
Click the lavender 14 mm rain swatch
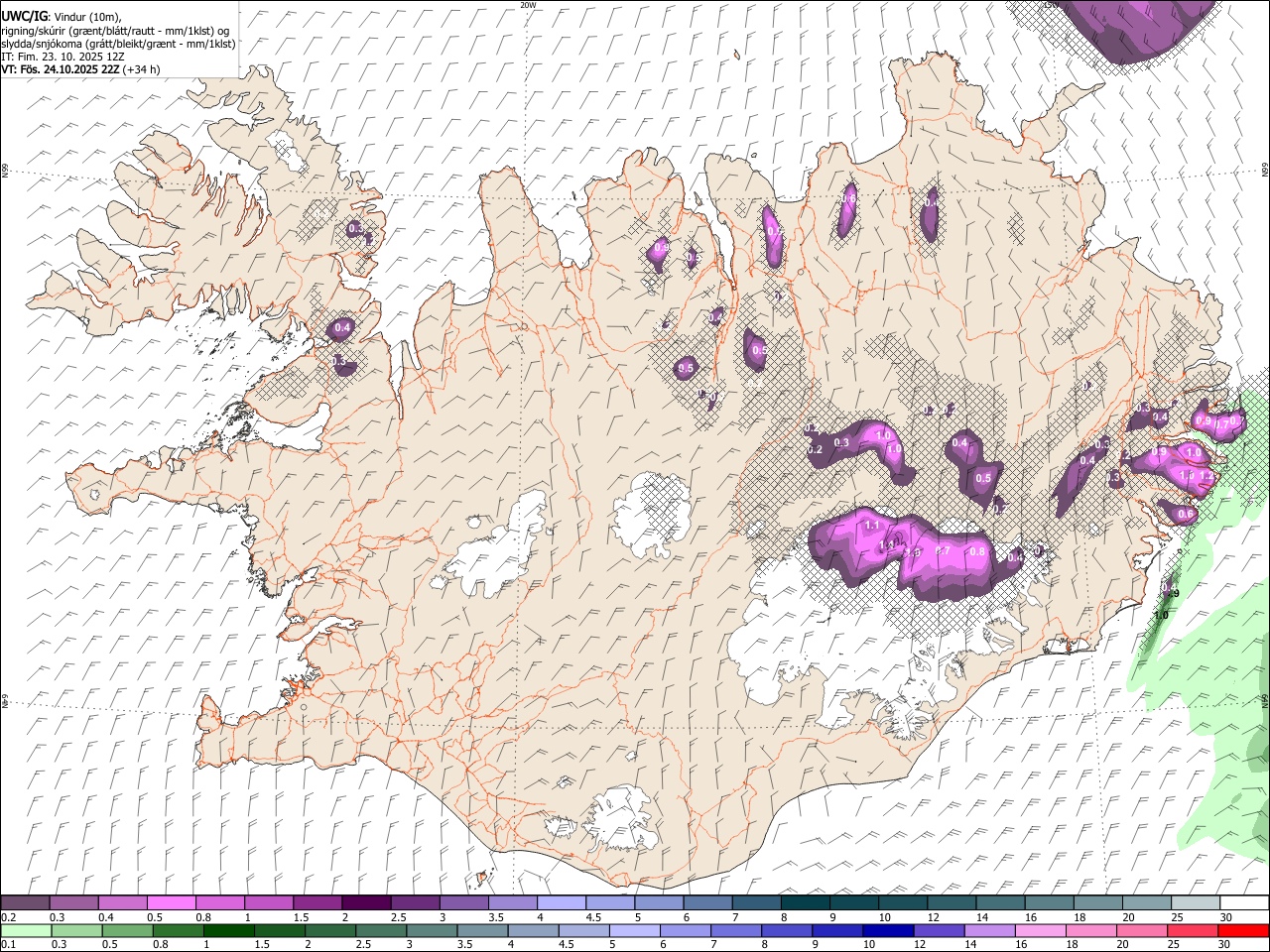(989, 930)
